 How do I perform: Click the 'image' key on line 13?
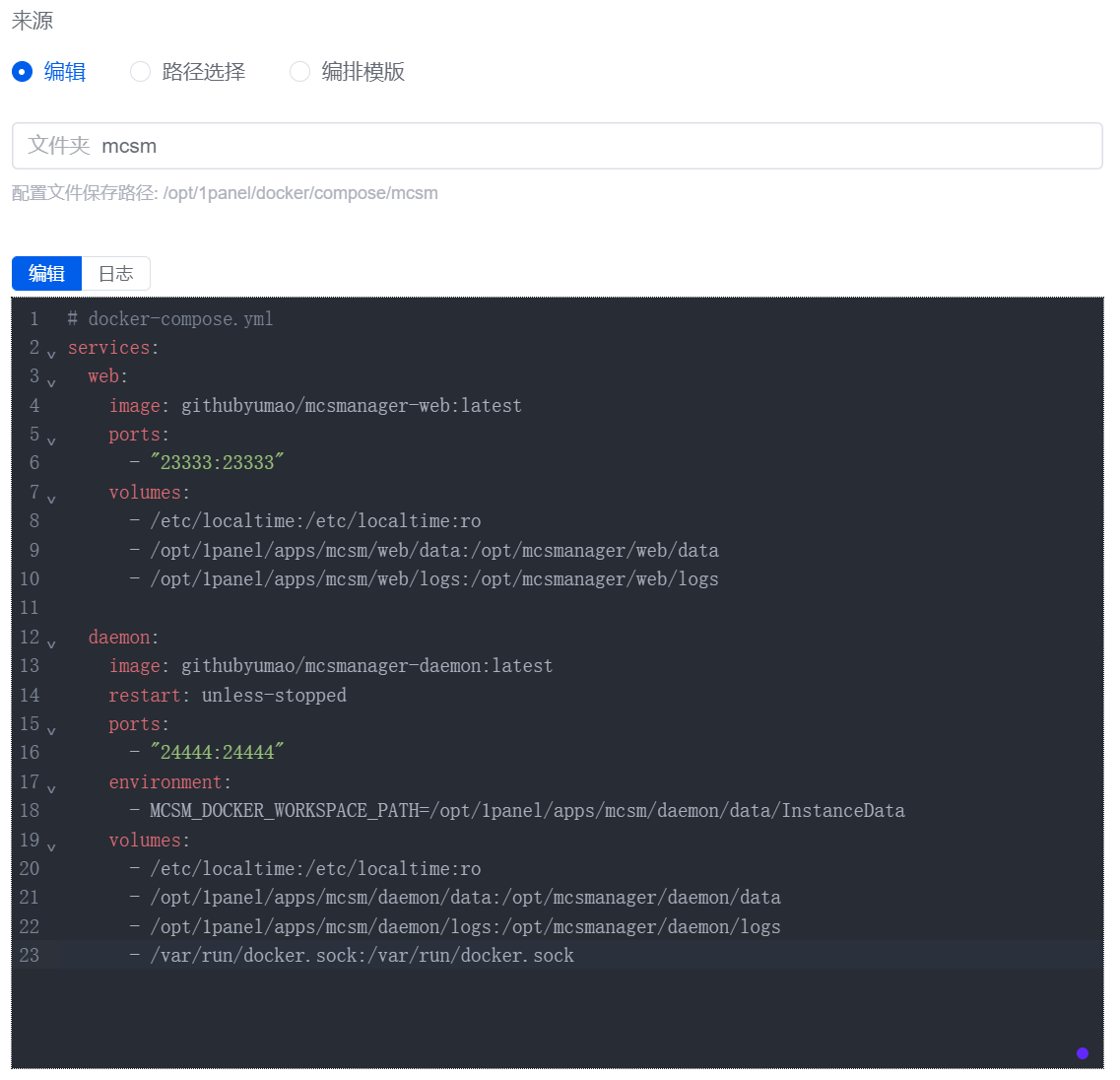click(x=134, y=665)
